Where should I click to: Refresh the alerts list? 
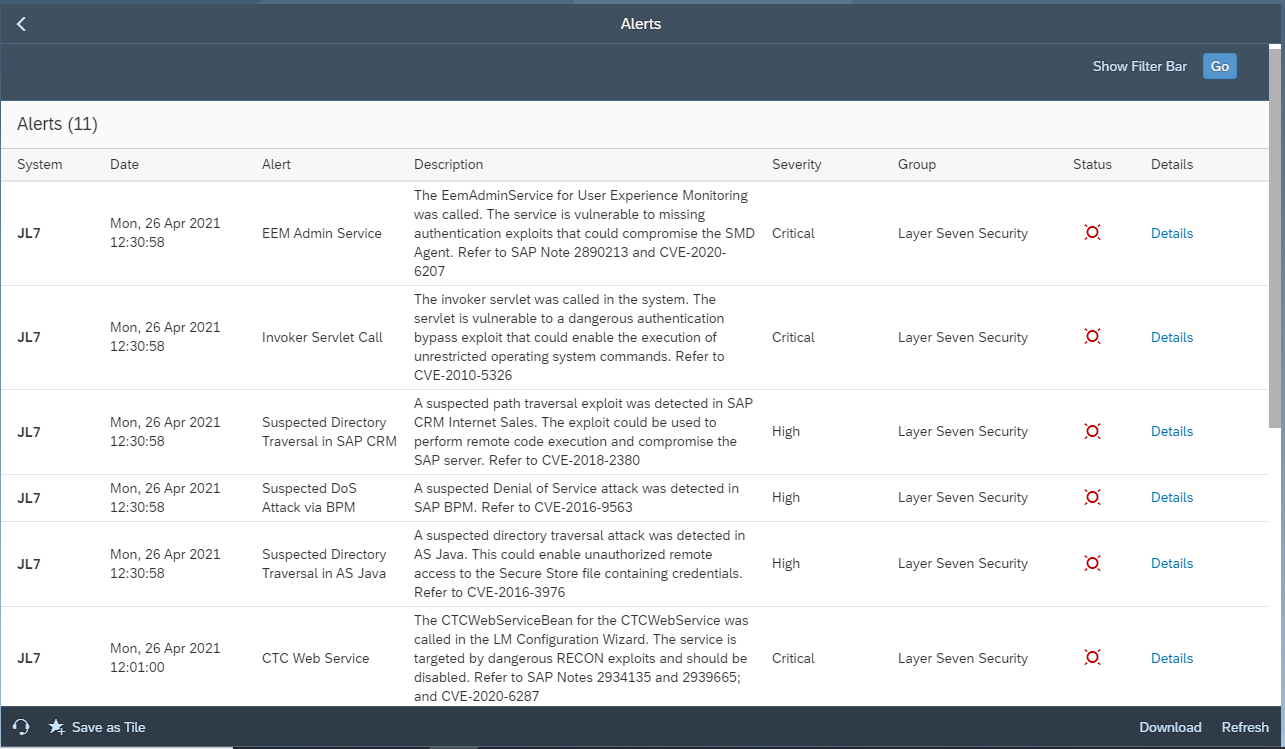(1244, 727)
